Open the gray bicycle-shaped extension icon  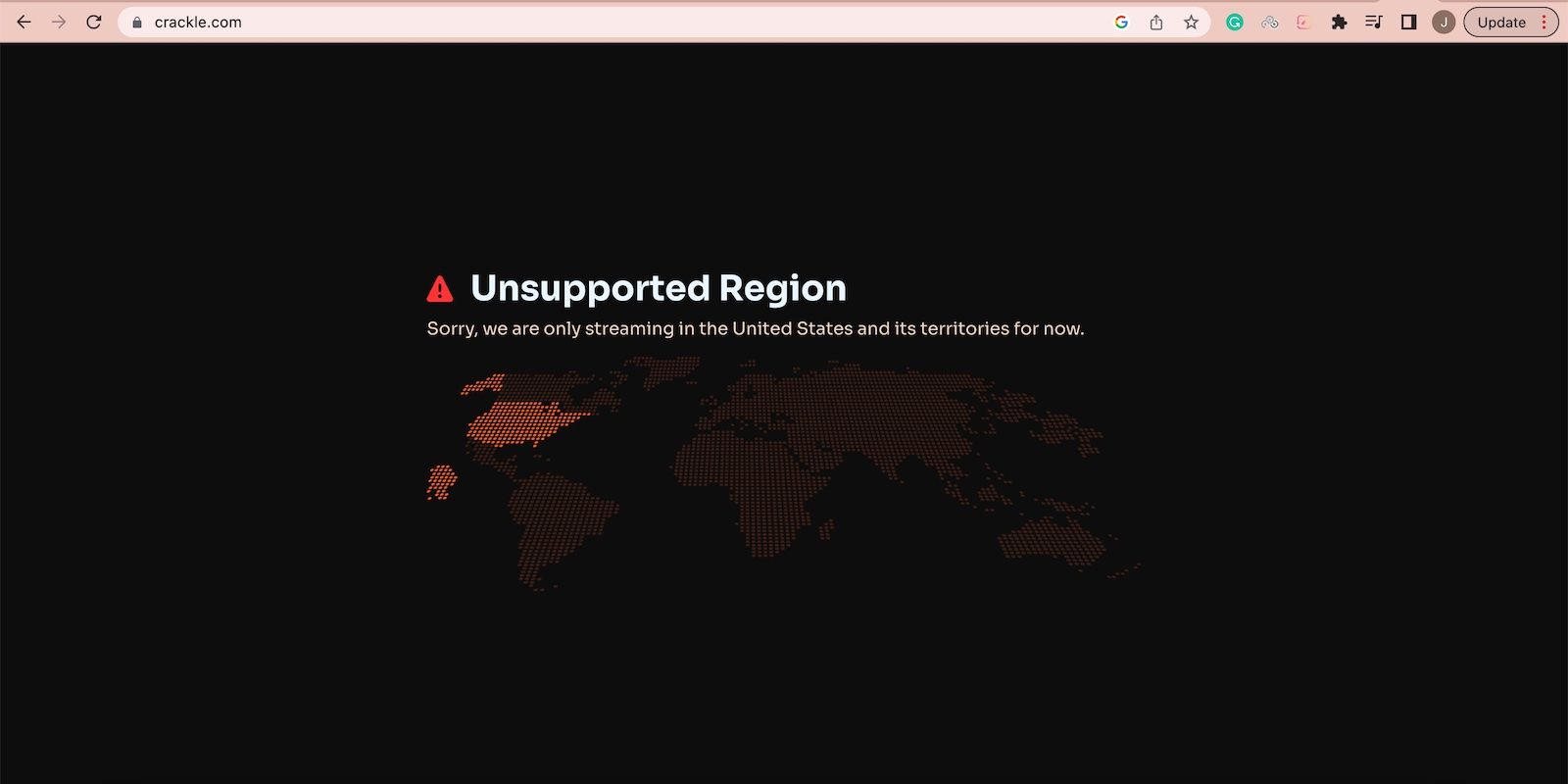[1270, 23]
